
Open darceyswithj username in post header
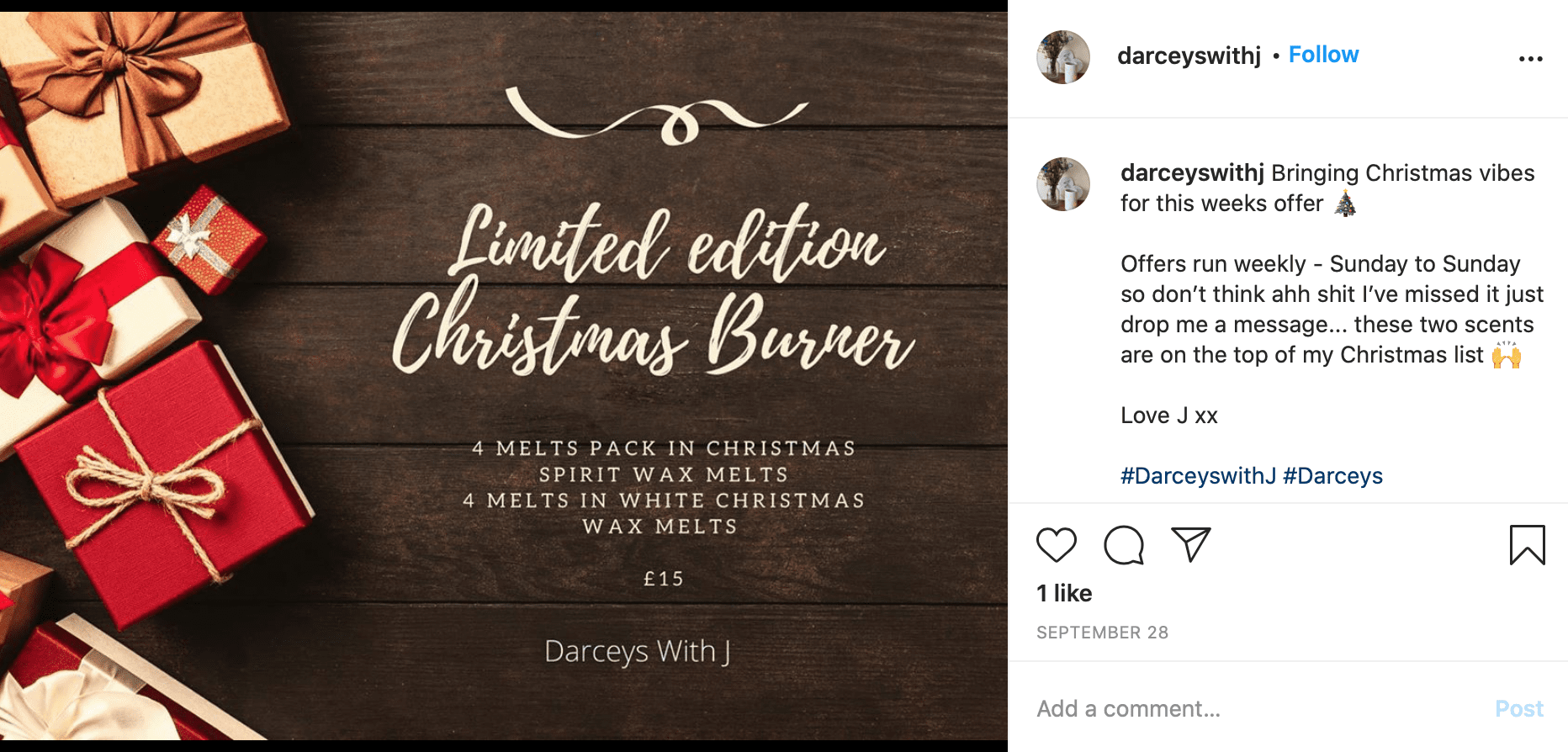coord(1189,56)
